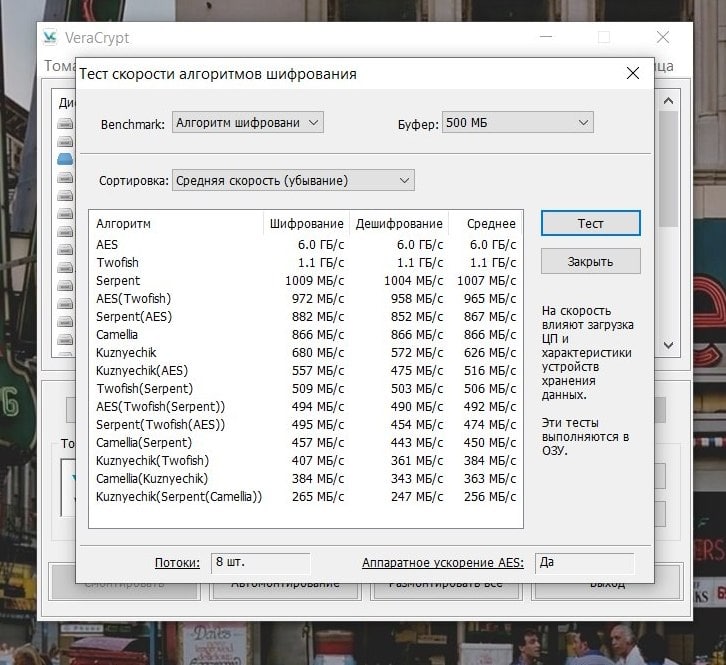
Task: Open the Сортировка dropdown
Action: click(x=293, y=180)
